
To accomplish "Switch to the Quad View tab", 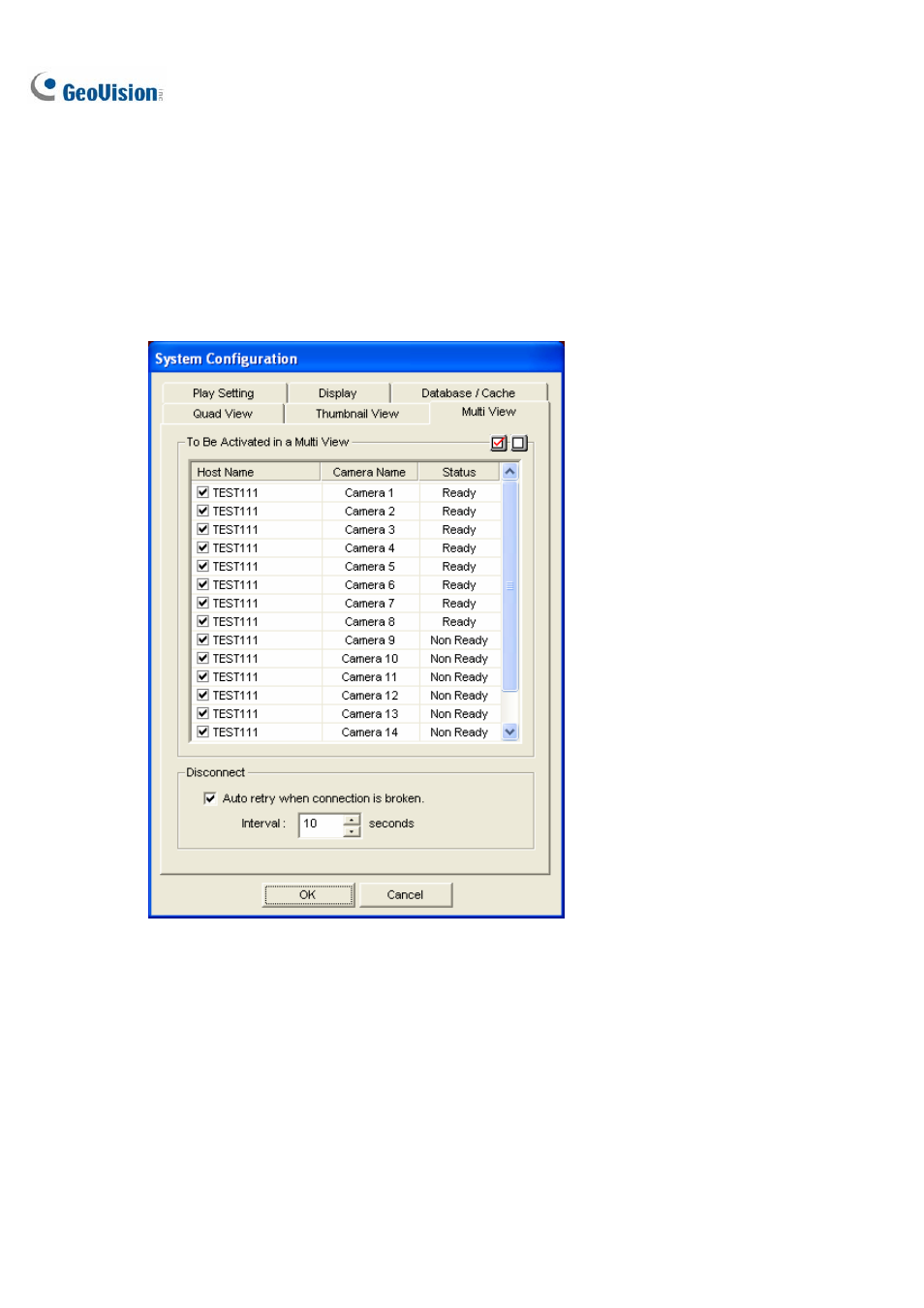I will click(x=223, y=414).
